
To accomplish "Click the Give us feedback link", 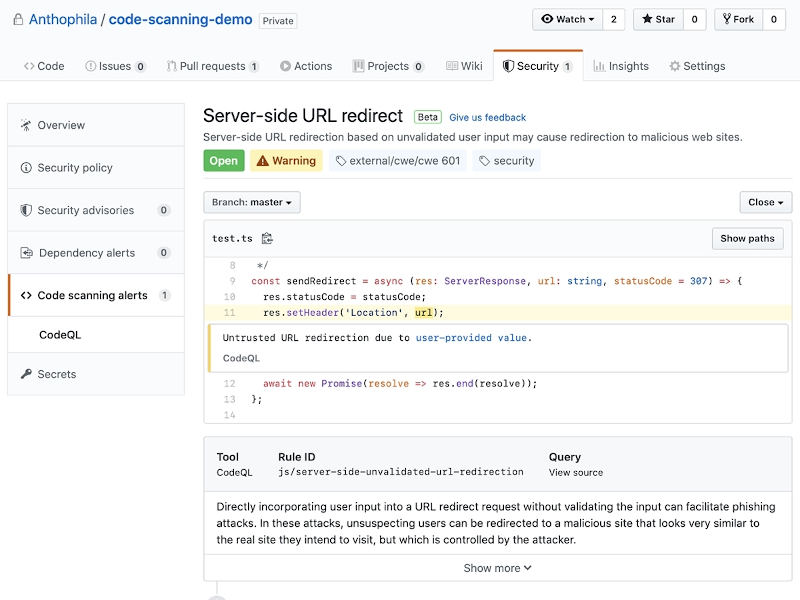I will (487, 117).
